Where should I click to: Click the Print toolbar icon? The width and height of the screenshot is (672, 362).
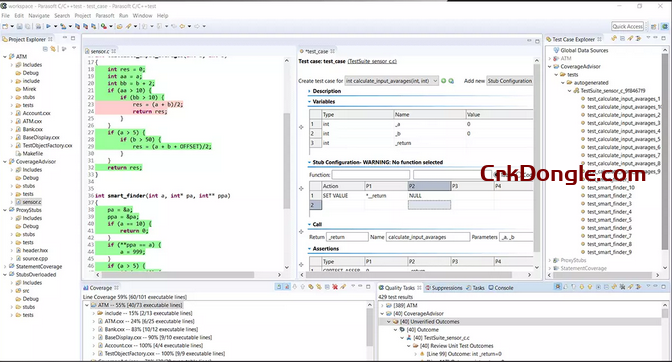(39, 27)
